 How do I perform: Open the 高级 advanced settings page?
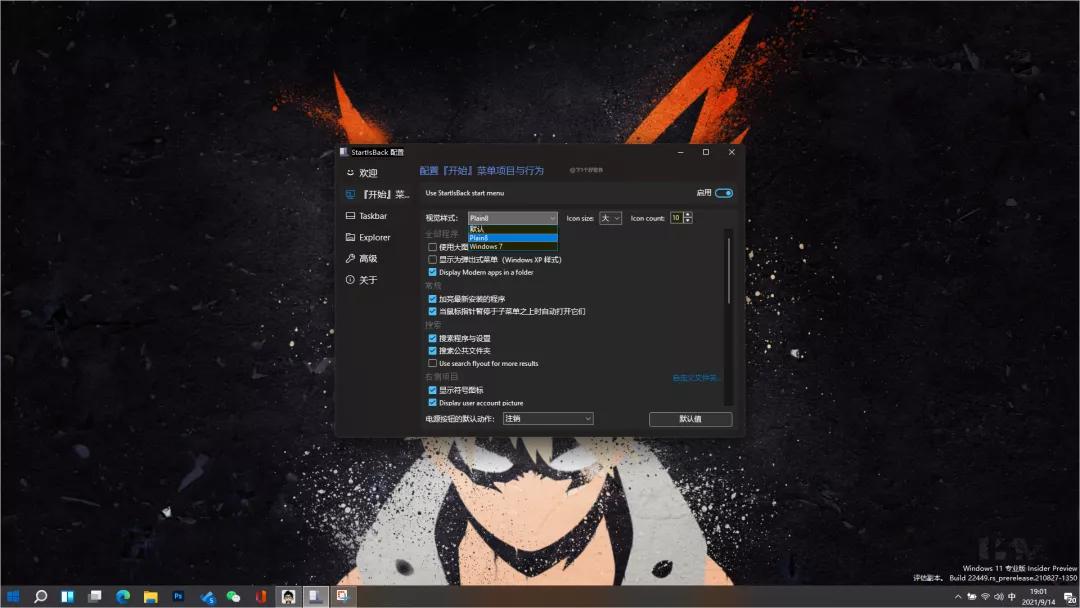[x=366, y=258]
